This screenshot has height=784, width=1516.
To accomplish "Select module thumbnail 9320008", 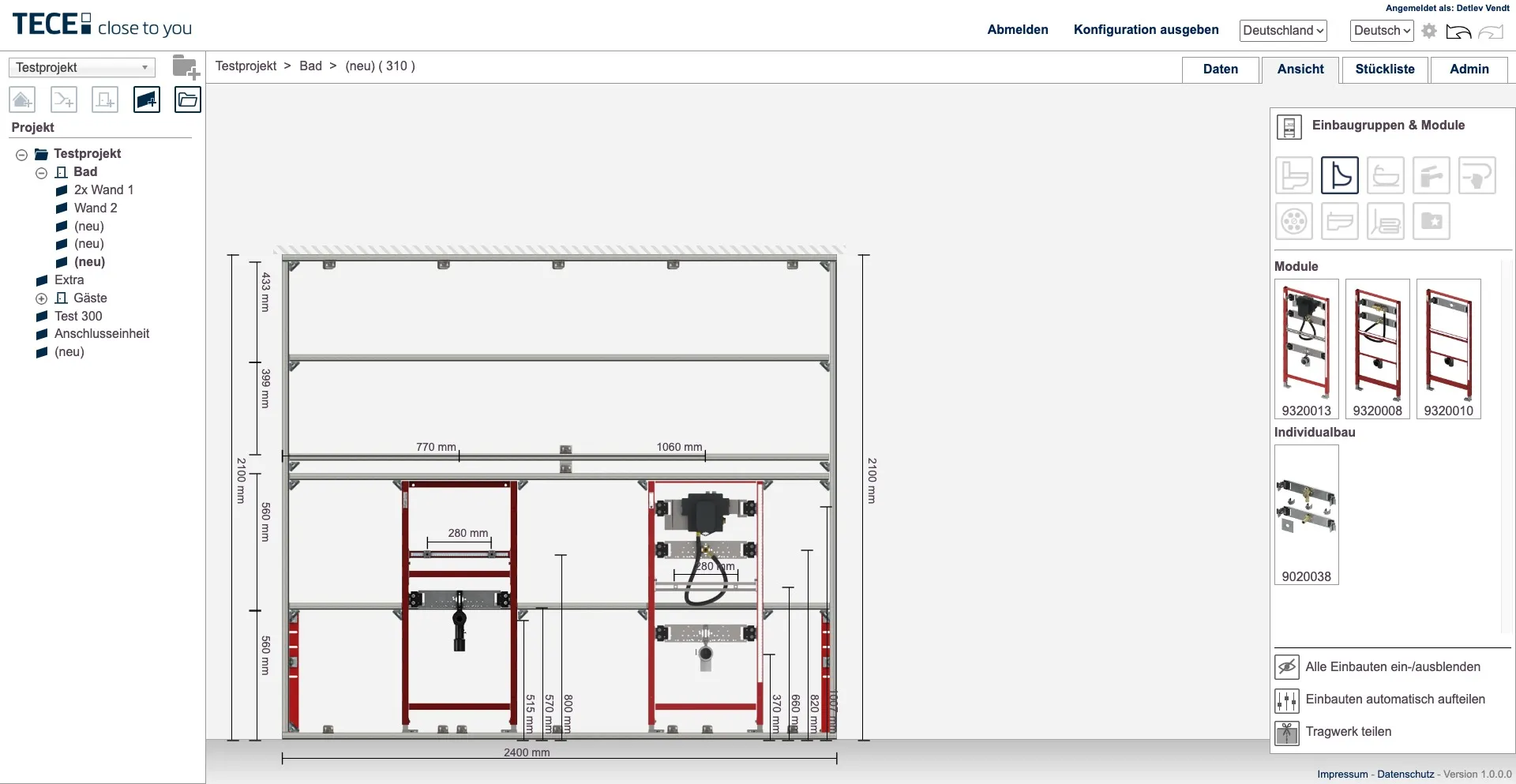I will click(1377, 348).
